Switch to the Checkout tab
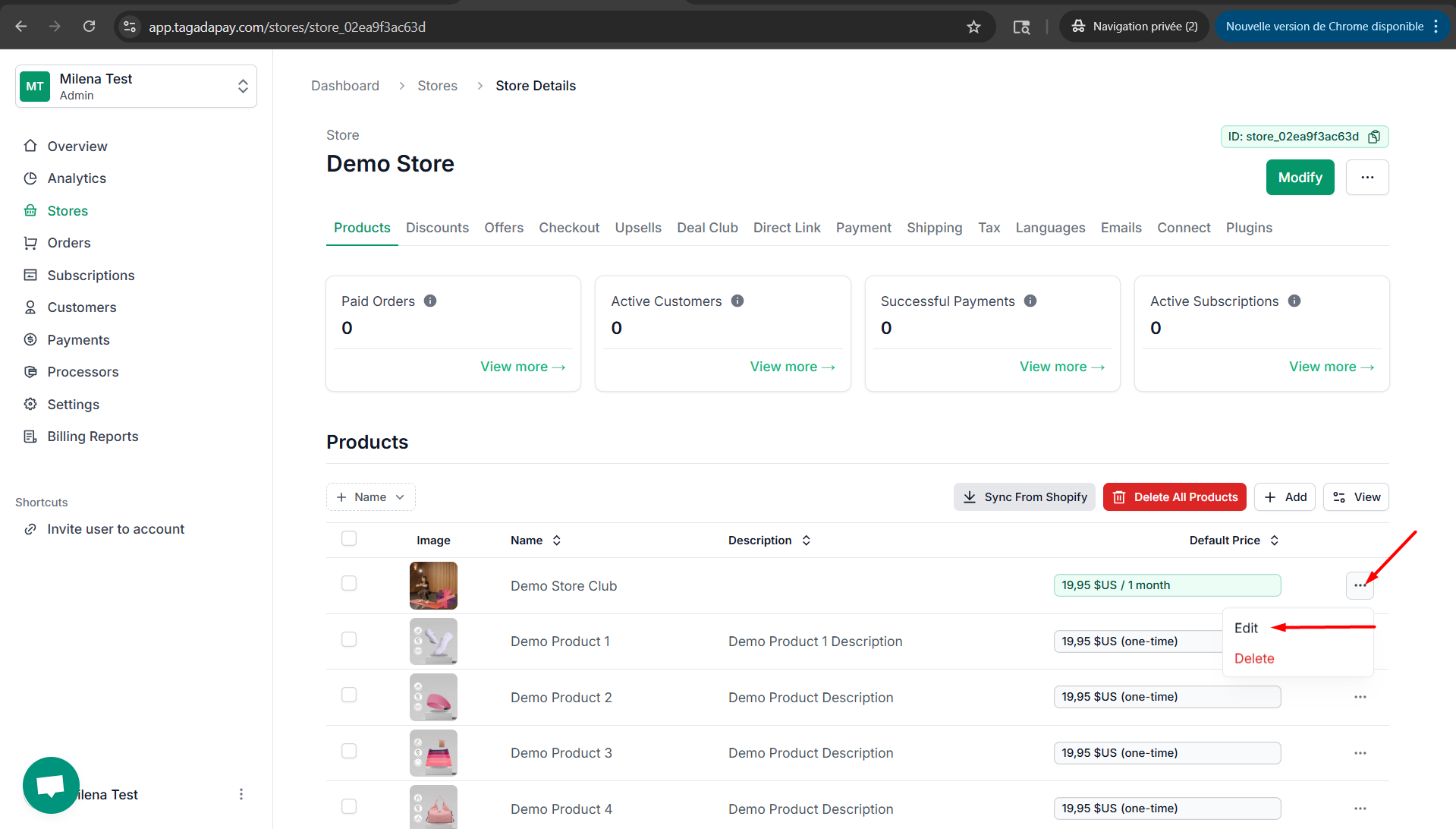Screen dimensions: 1456x829 pyautogui.click(x=568, y=228)
